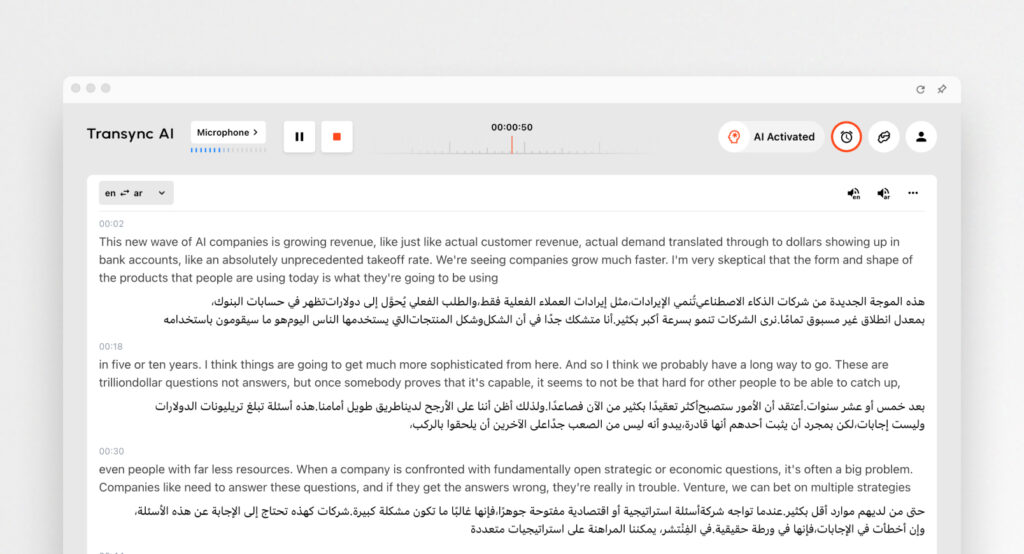Click the refresh icon in title bar
Viewport: 1024px width, 554px height.
coord(920,89)
